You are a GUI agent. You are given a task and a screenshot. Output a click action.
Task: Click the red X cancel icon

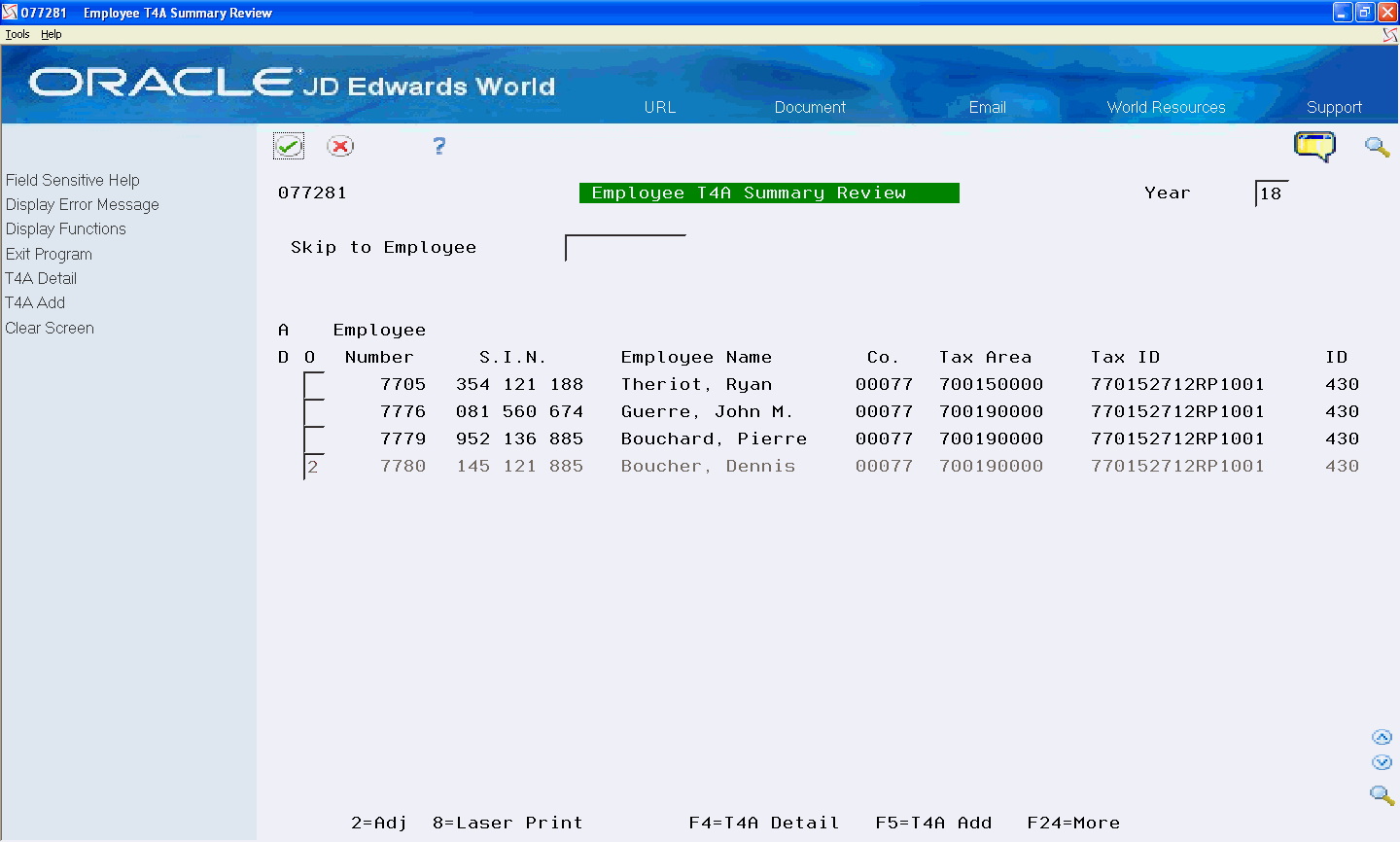click(x=340, y=146)
